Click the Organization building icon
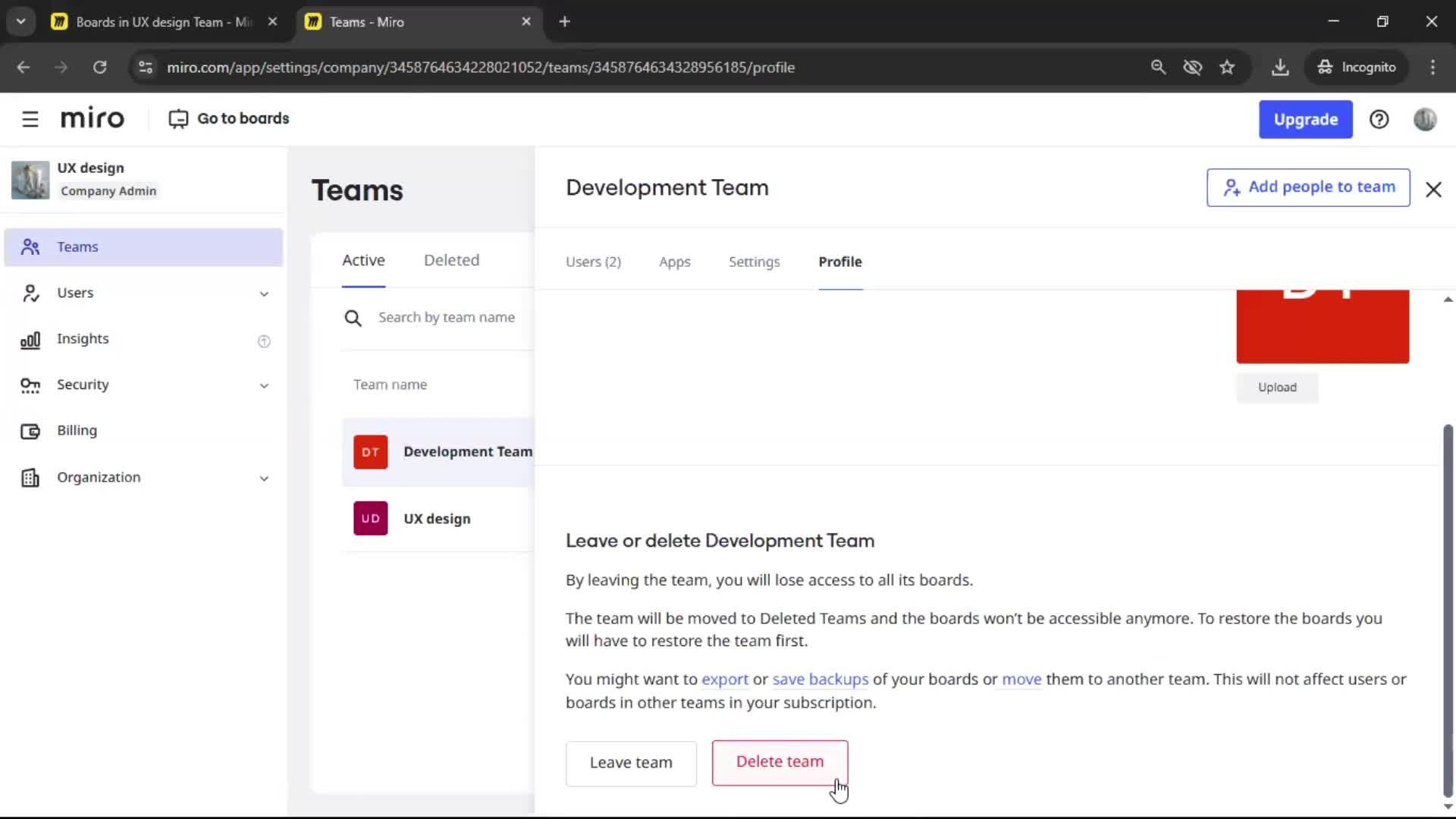 click(x=30, y=478)
